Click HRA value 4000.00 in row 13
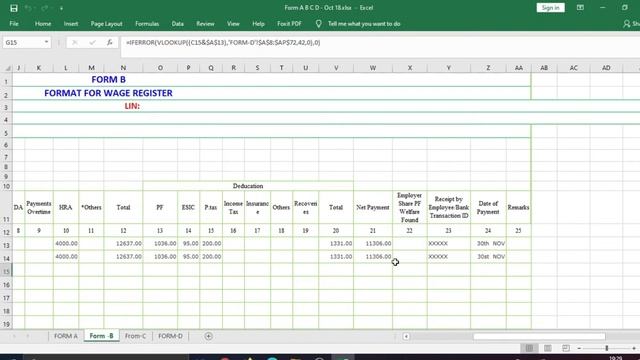The width and height of the screenshot is (640, 360). click(x=66, y=243)
